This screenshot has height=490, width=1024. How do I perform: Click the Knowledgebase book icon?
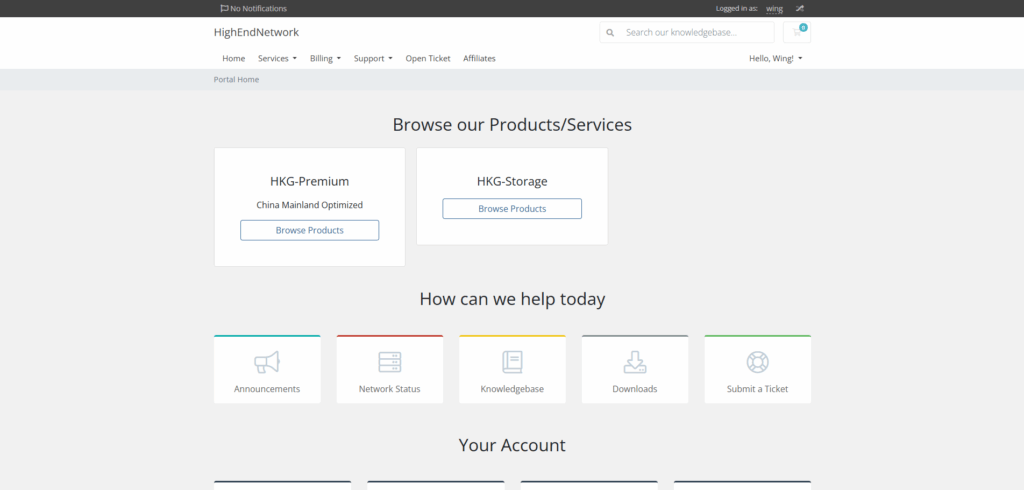click(512, 362)
